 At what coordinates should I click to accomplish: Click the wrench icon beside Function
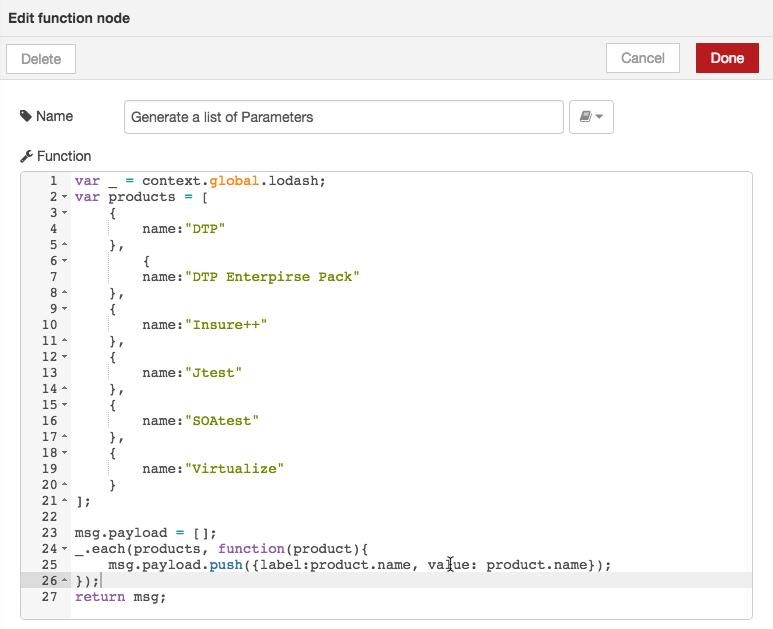[x=26, y=156]
